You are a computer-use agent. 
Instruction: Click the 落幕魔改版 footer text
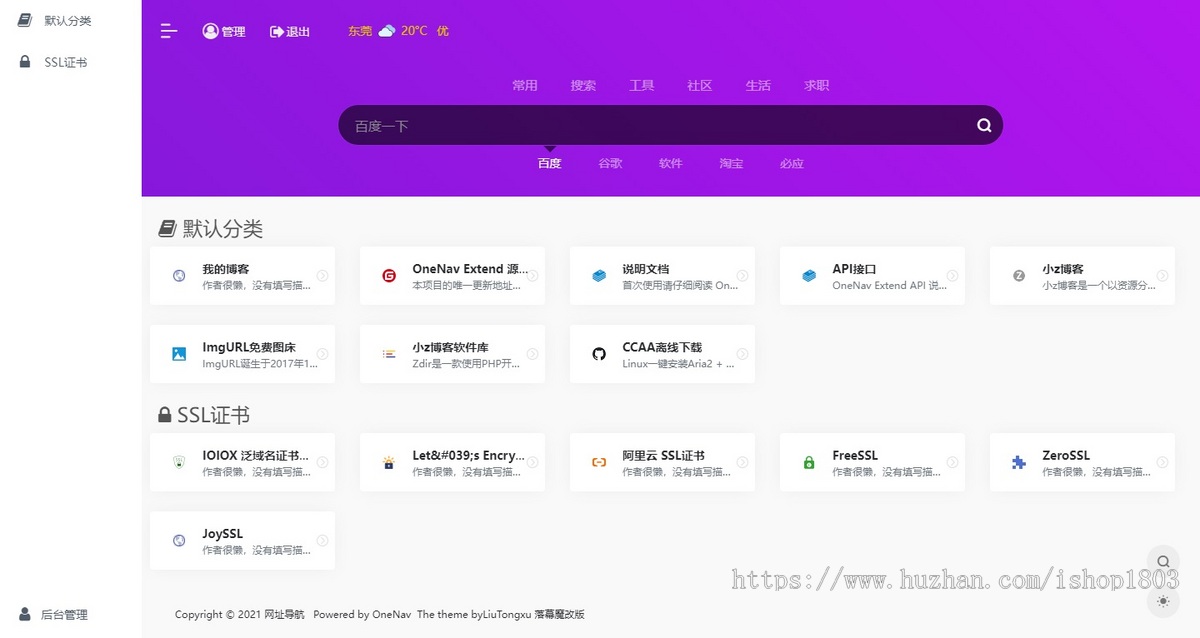pos(559,614)
